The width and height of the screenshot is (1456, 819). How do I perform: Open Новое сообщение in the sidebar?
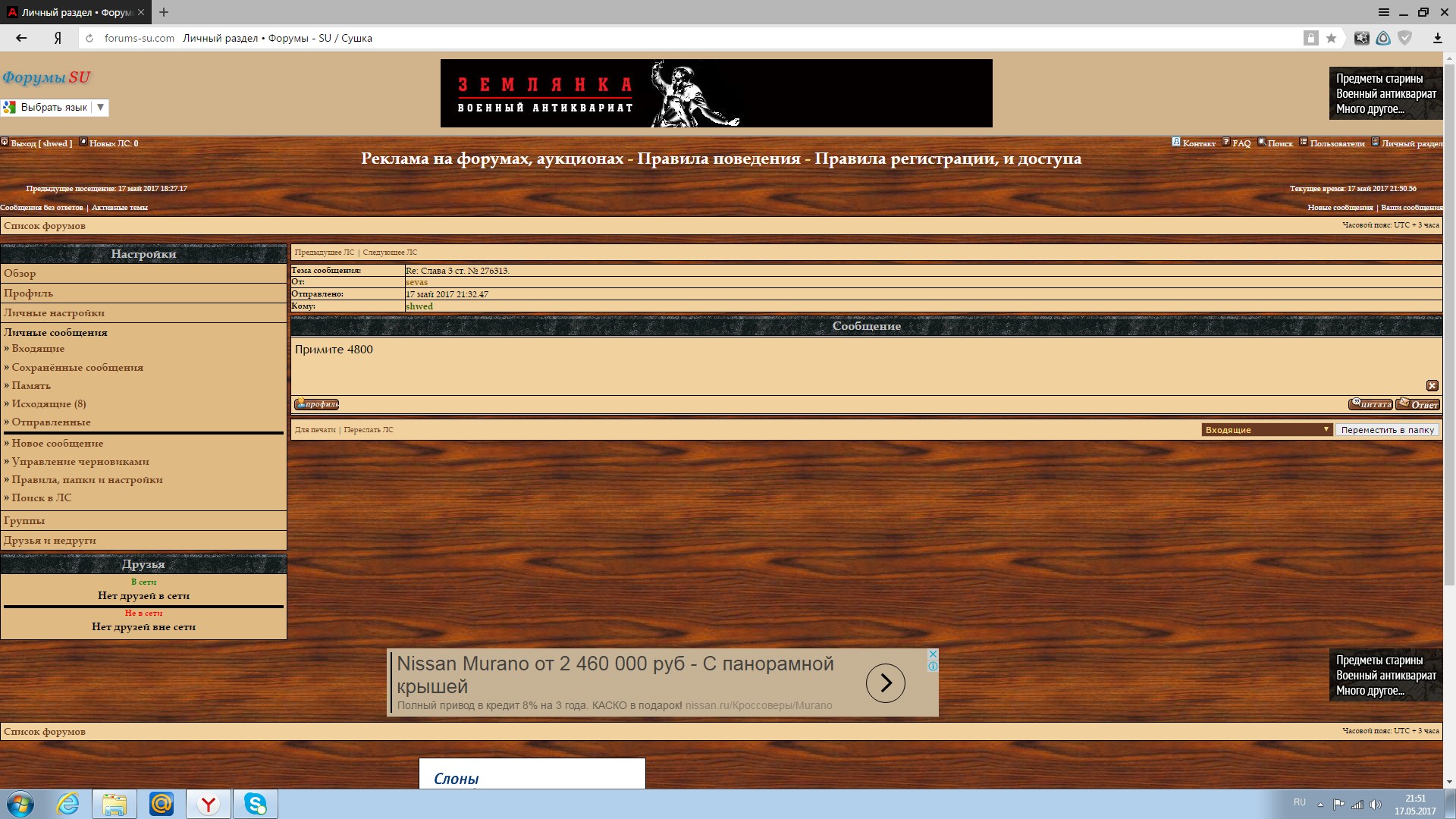point(57,444)
